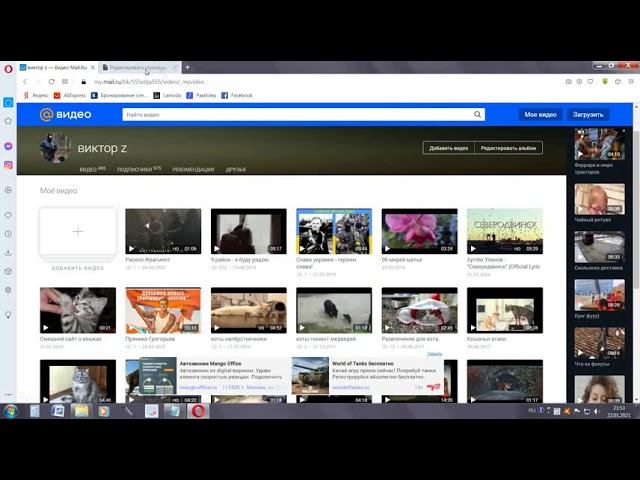Open a new tab with the plus icon
The height and width of the screenshot is (480, 640).
click(x=187, y=67)
